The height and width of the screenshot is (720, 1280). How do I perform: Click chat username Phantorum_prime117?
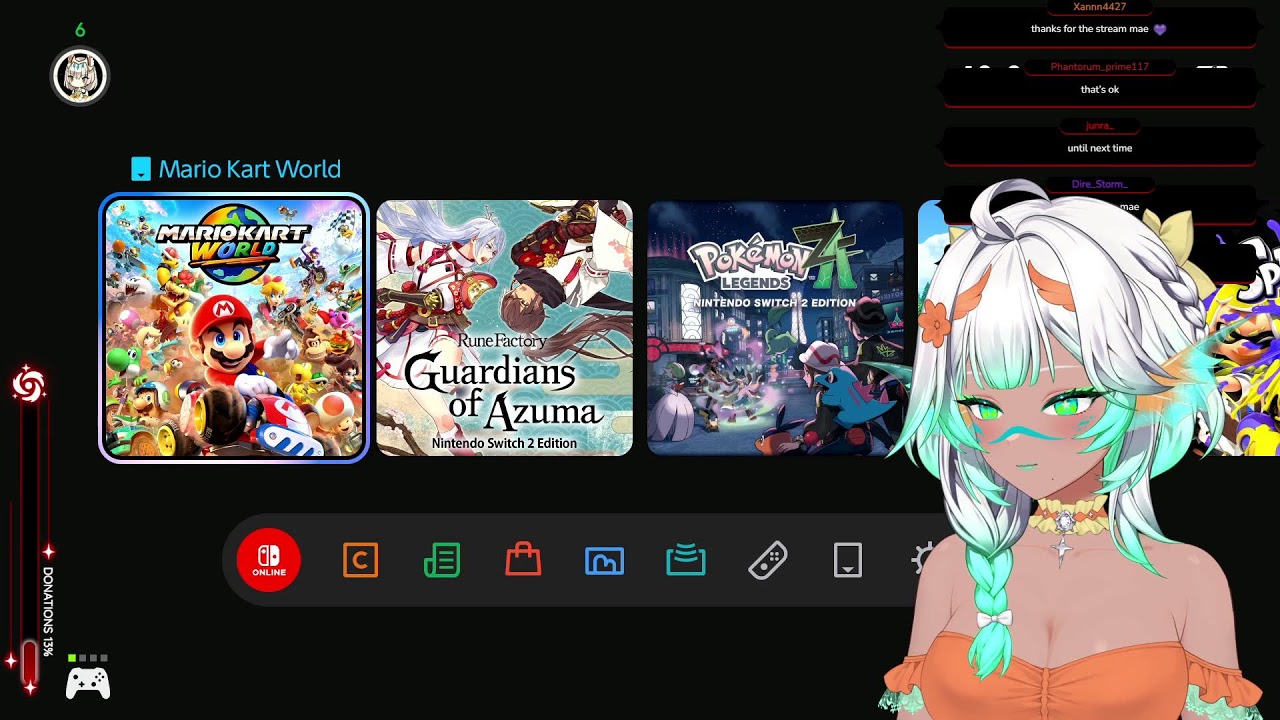(1099, 67)
